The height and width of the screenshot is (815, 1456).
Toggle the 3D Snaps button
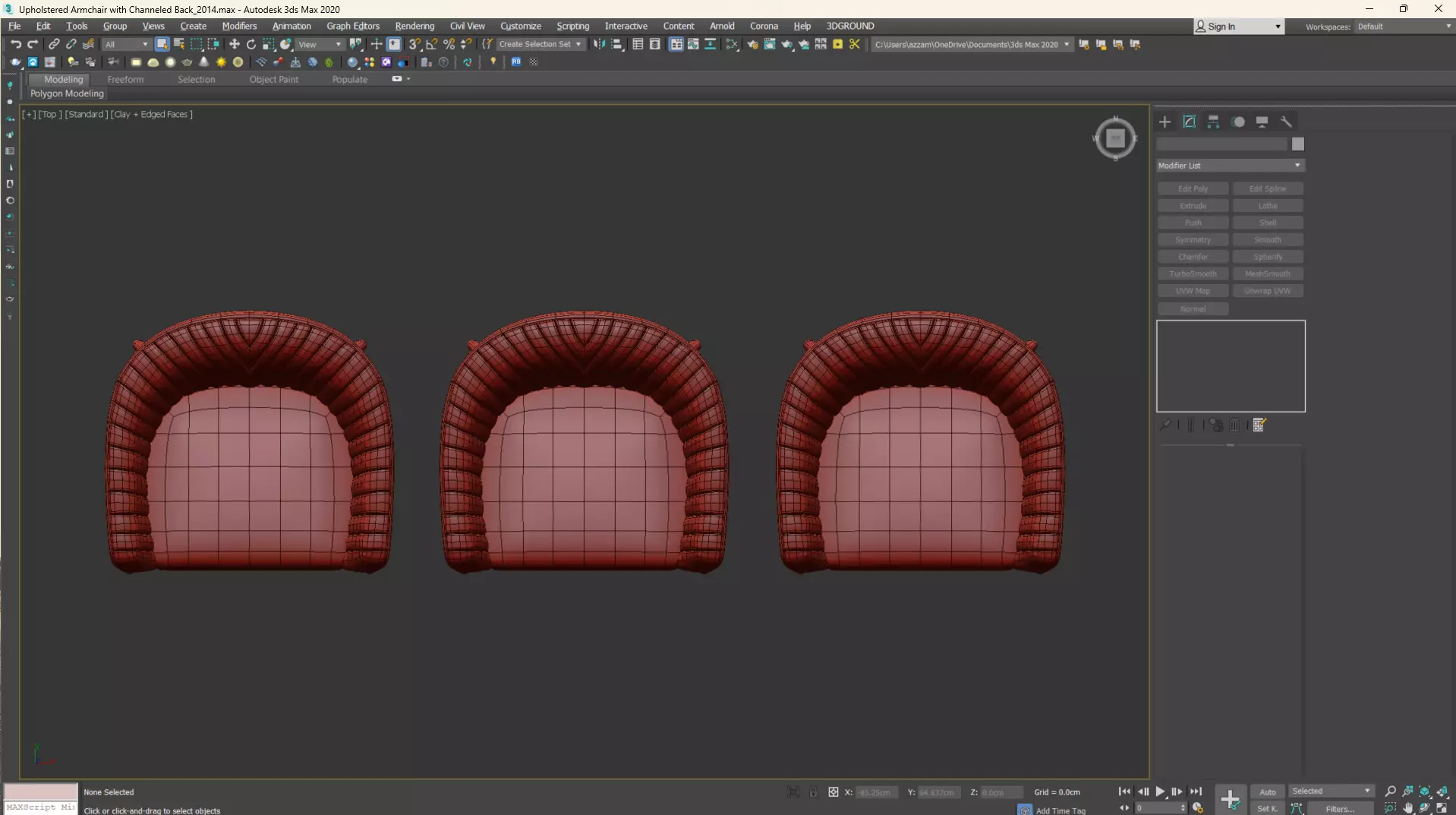click(414, 44)
